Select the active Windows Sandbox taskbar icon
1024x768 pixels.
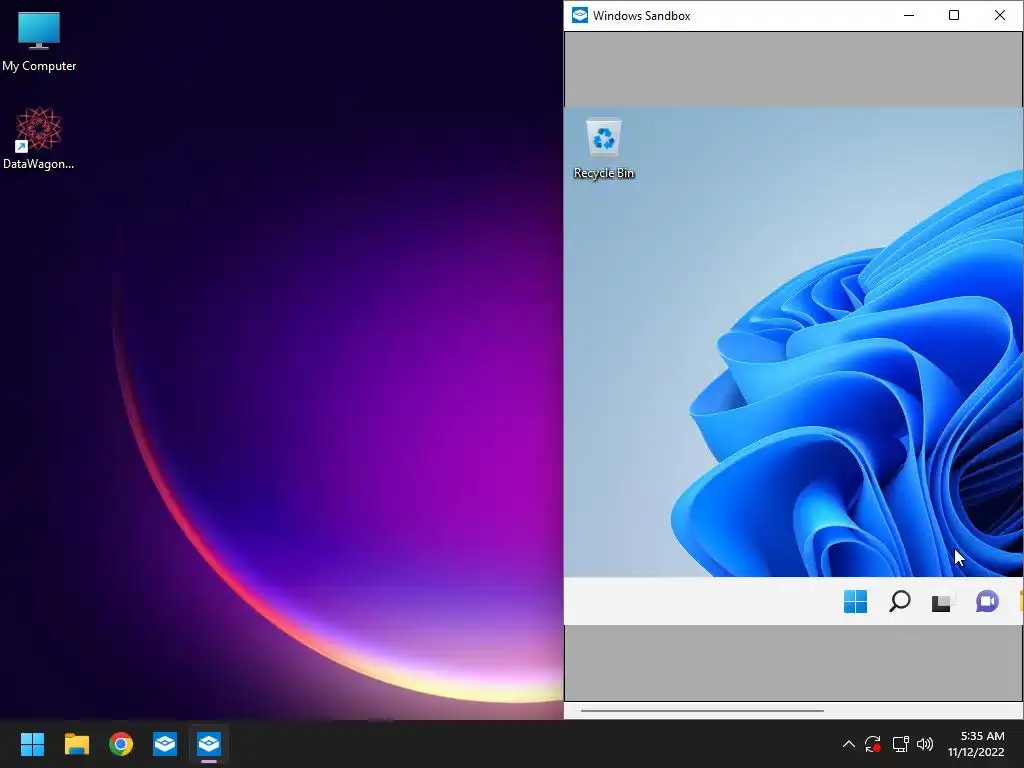(209, 744)
